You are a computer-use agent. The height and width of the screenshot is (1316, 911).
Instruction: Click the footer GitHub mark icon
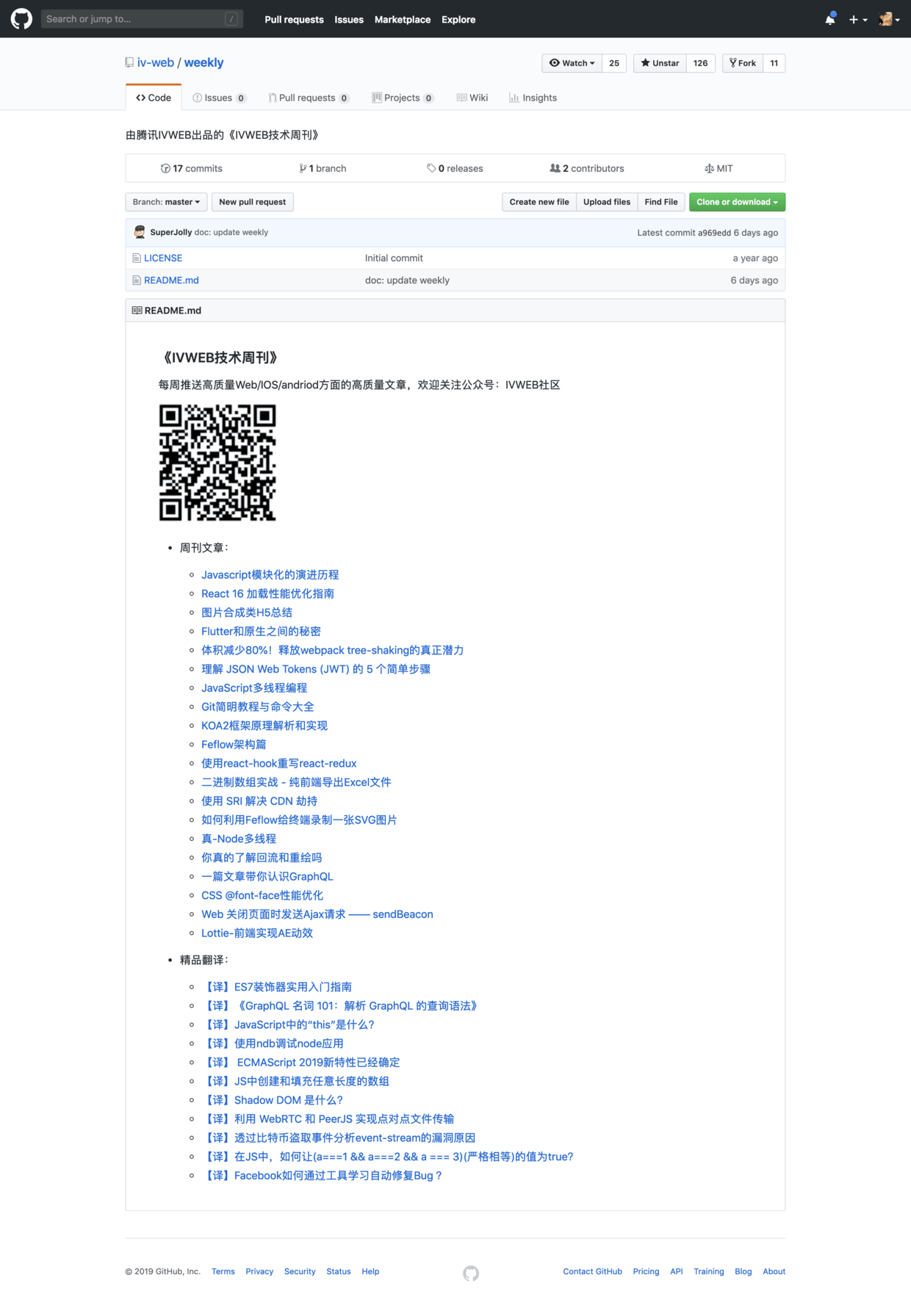pos(471,1273)
